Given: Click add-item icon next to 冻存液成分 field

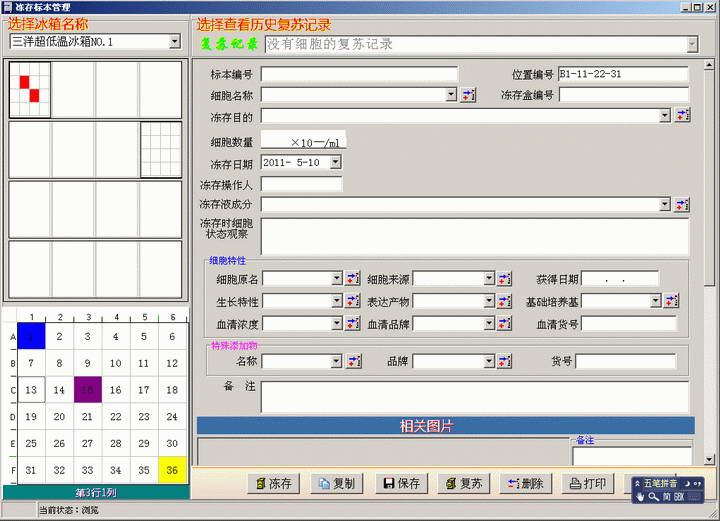Looking at the screenshot, I should pos(682,204).
